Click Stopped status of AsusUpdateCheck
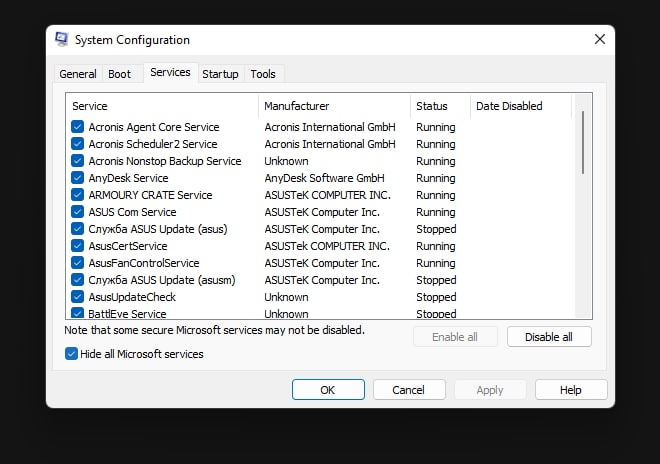Screen dimensions: 660x464 (x=436, y=296)
